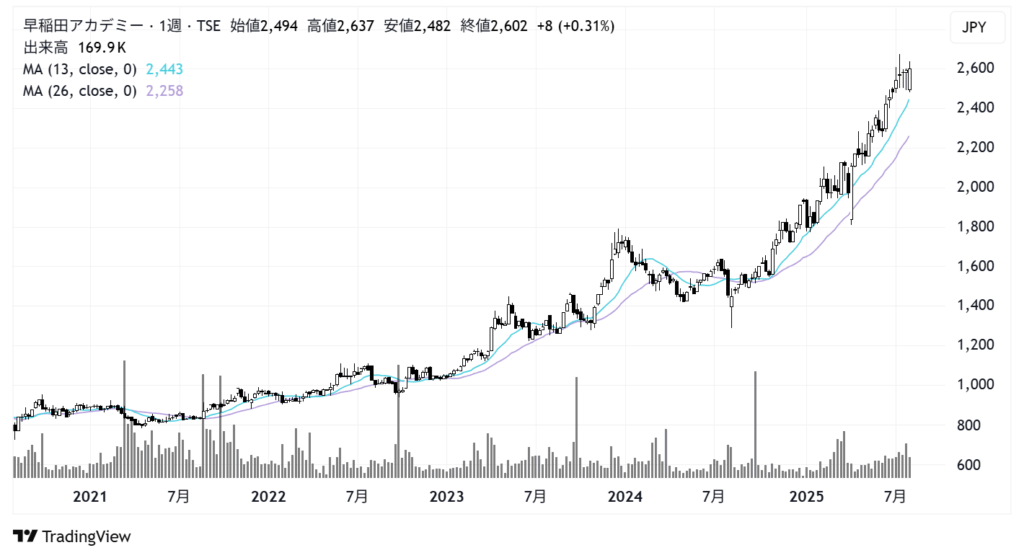This screenshot has height=558, width=1024.
Task: Click the 600 price axis label
Action: (968, 465)
